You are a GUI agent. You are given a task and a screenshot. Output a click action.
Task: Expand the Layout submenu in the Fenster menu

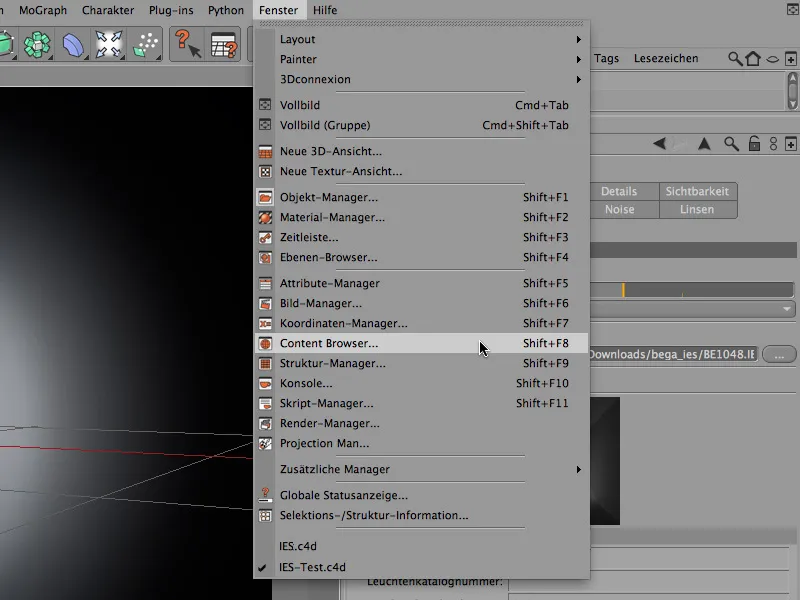pyautogui.click(x=300, y=39)
